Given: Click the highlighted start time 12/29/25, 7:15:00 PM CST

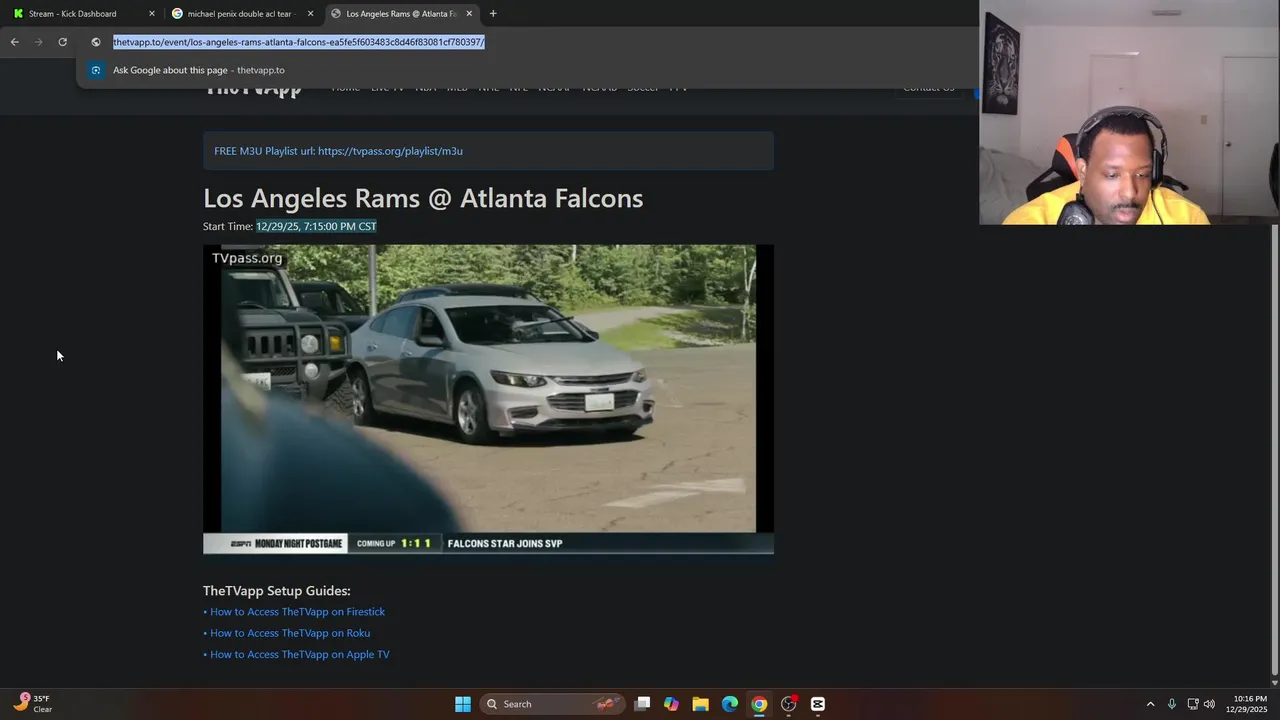Looking at the screenshot, I should [x=316, y=226].
